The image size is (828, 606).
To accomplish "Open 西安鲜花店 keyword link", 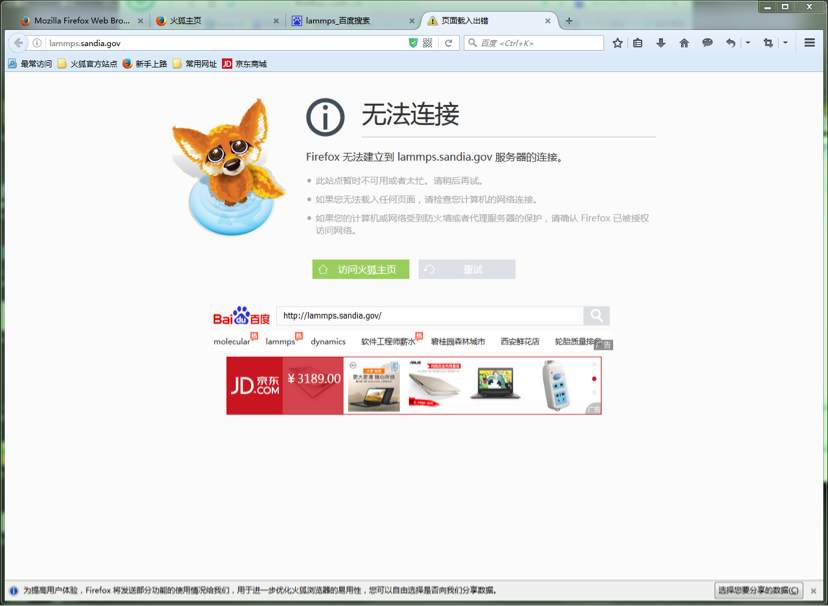I will (520, 342).
